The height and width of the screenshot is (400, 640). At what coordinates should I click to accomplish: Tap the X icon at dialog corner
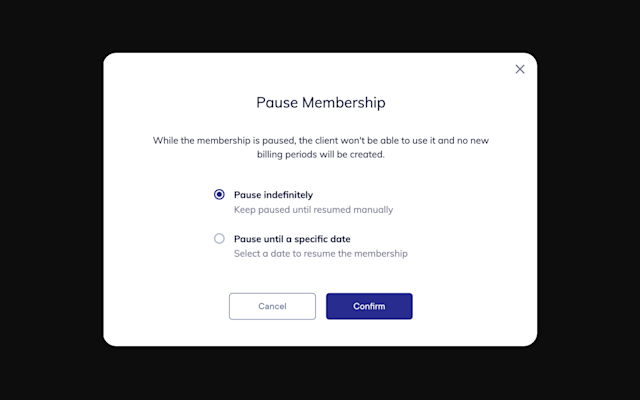(x=520, y=69)
